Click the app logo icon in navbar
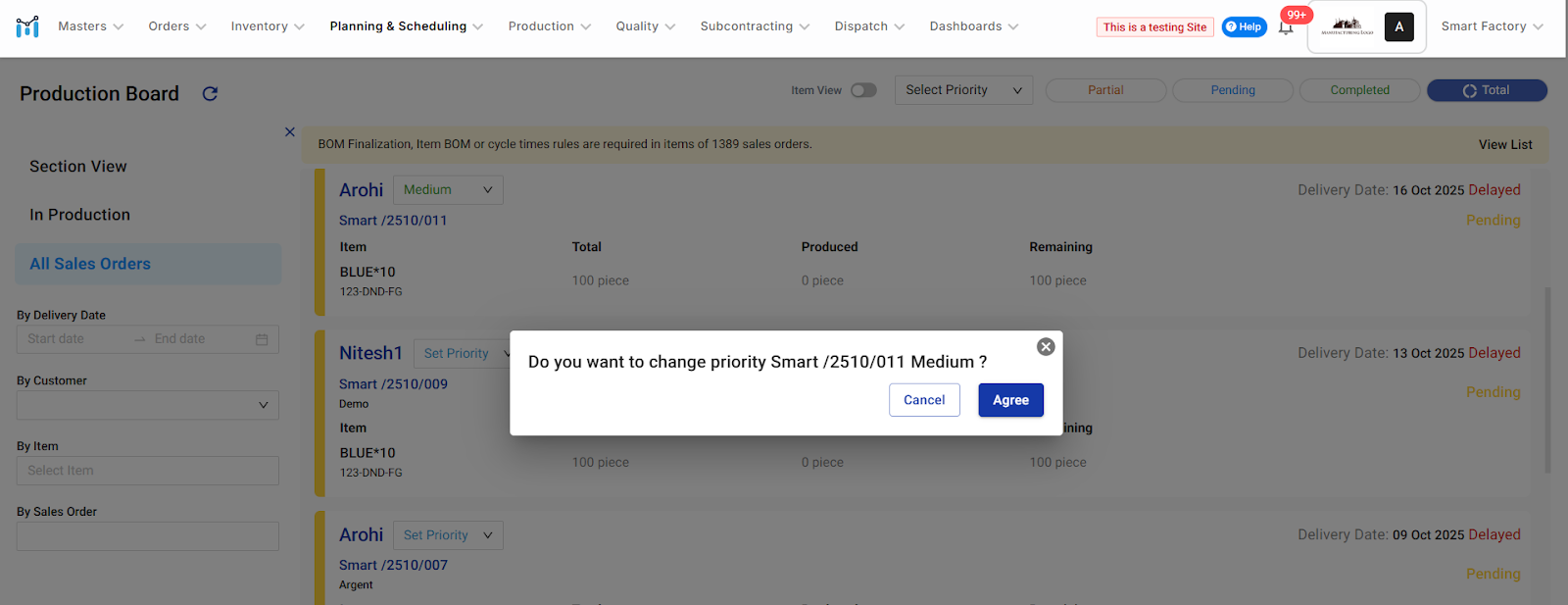The width and height of the screenshot is (1568, 605). point(27,26)
